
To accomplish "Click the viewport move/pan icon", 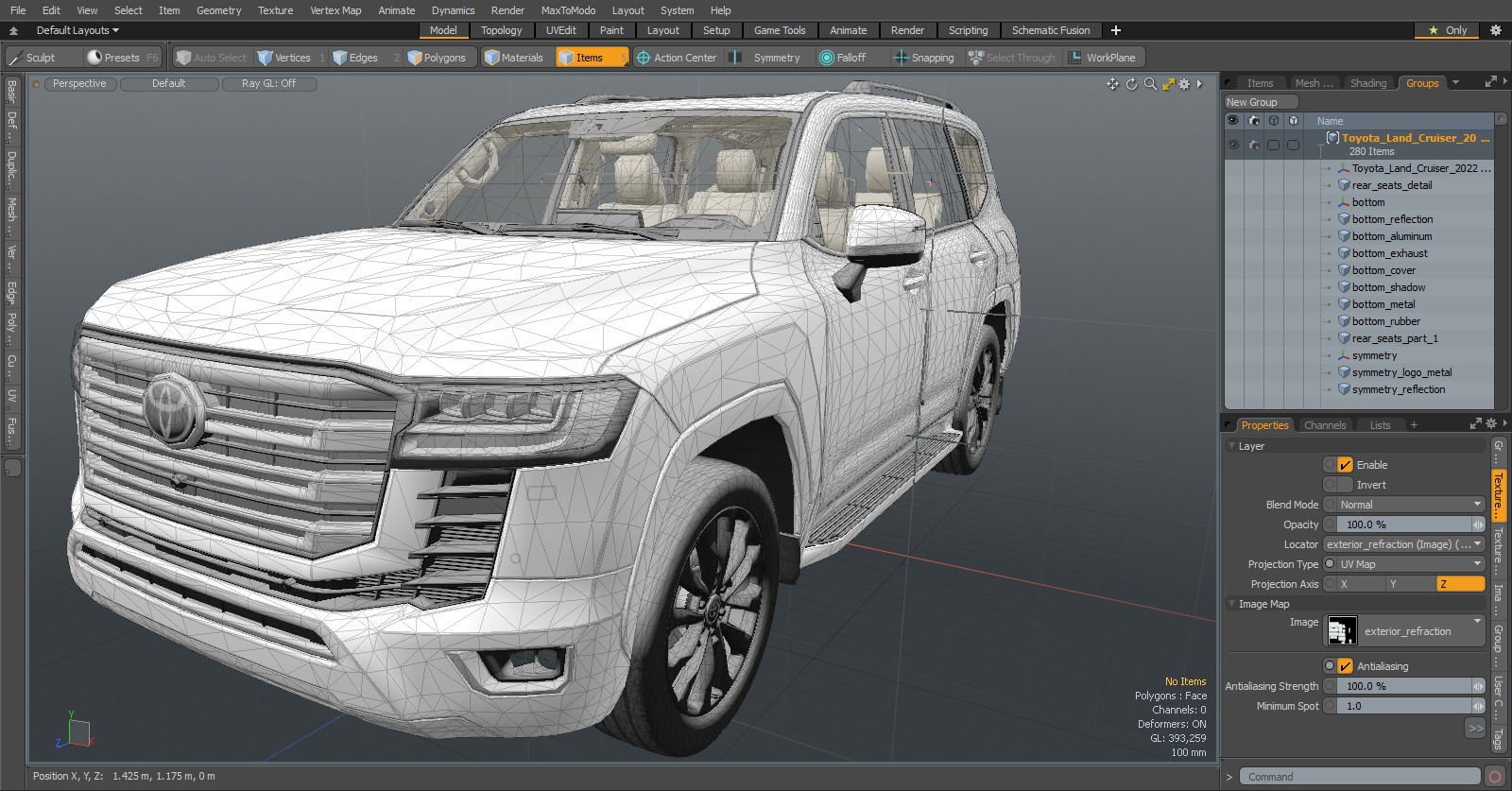I will pos(1113,84).
